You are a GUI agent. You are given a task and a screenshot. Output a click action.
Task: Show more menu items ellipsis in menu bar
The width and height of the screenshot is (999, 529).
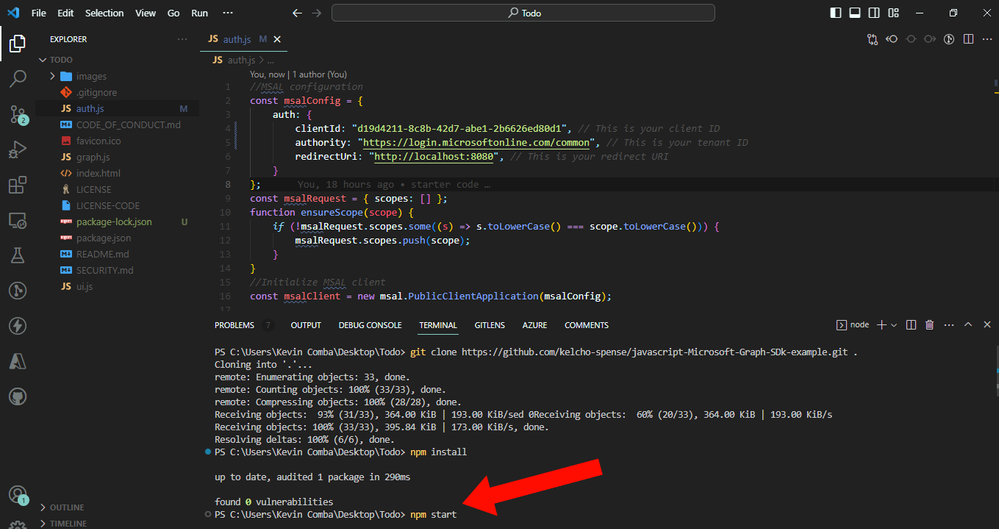(x=227, y=13)
